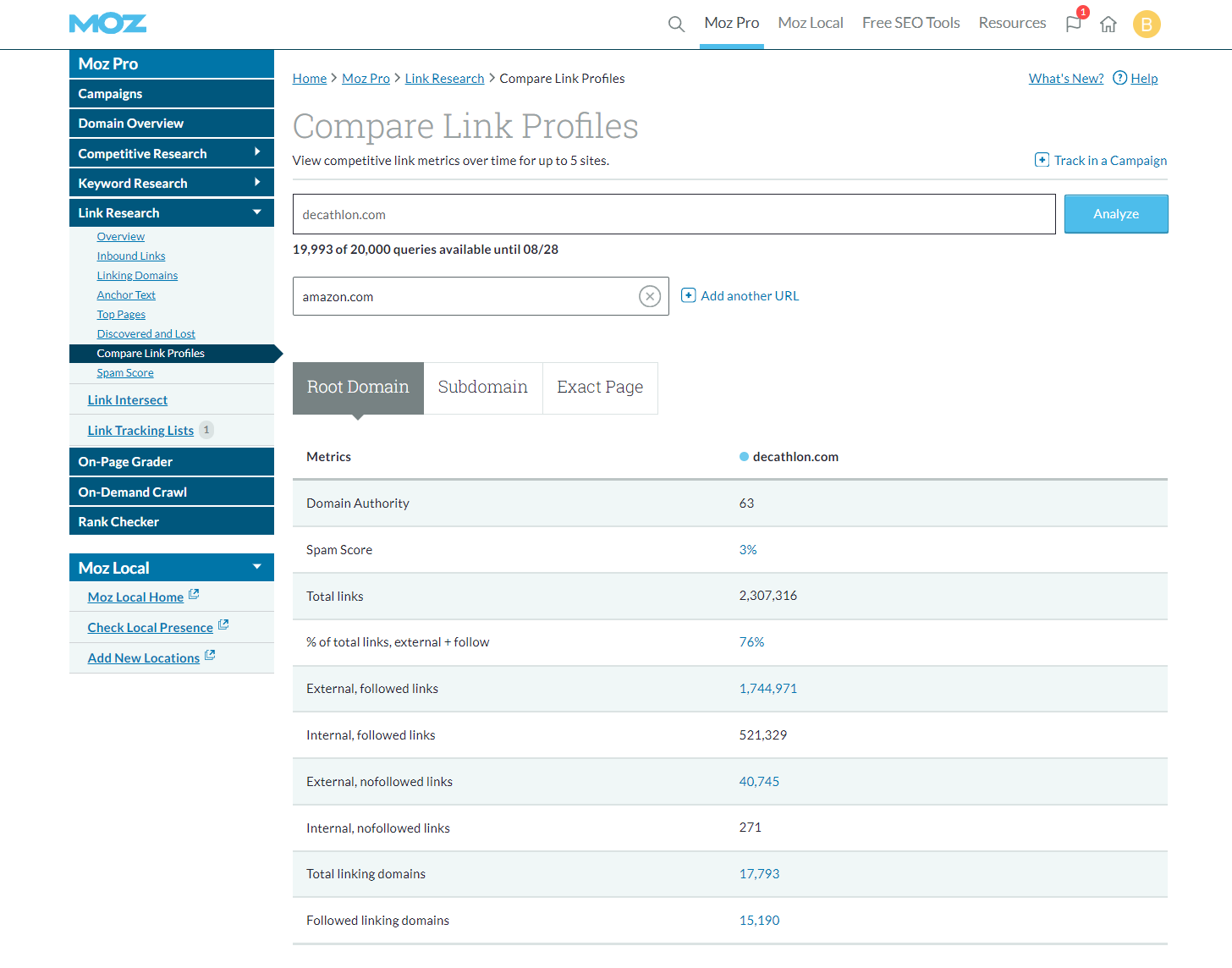The height and width of the screenshot is (968, 1232).
Task: Open Moz Local top navigation item
Action: point(811,24)
